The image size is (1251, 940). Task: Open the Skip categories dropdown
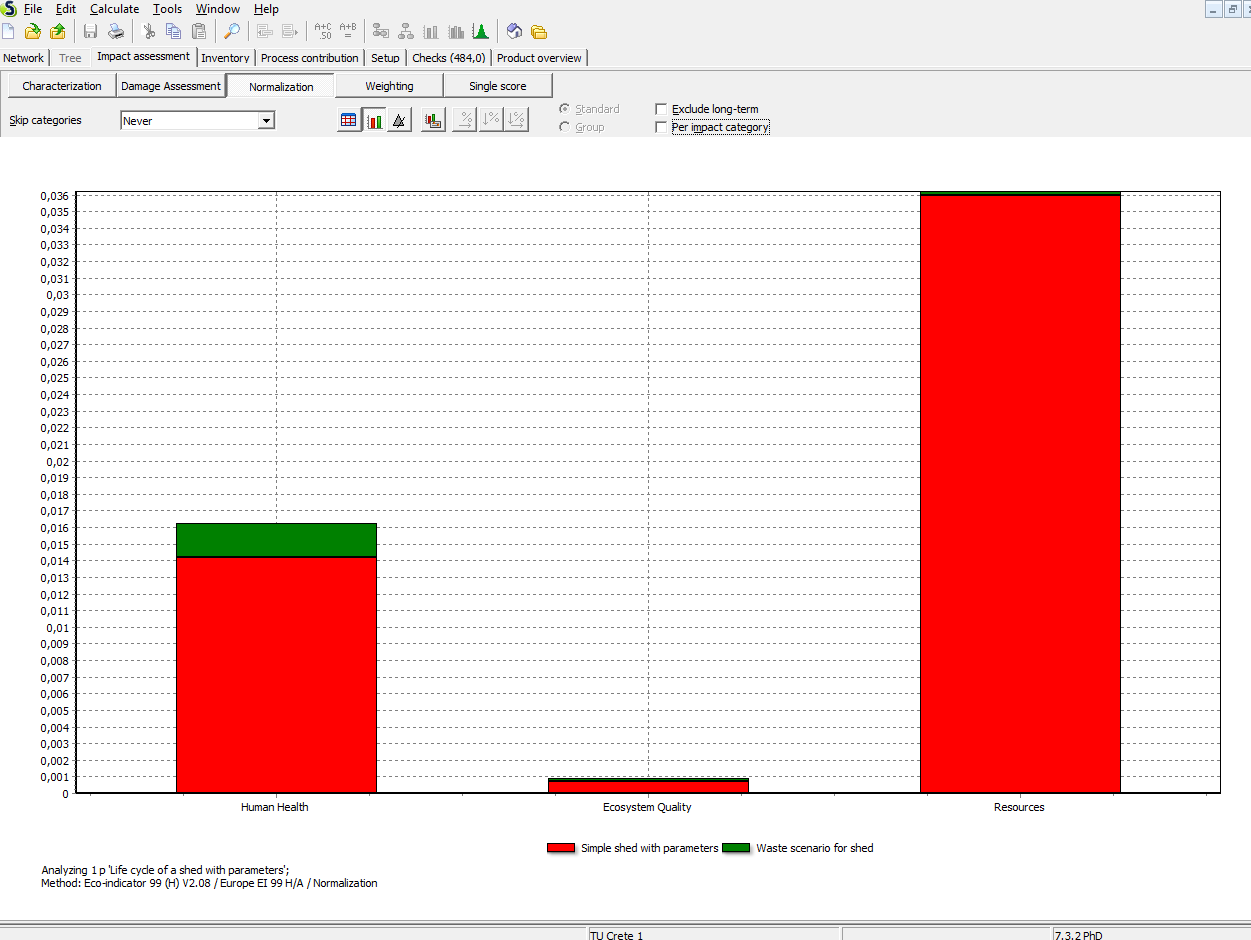(266, 121)
